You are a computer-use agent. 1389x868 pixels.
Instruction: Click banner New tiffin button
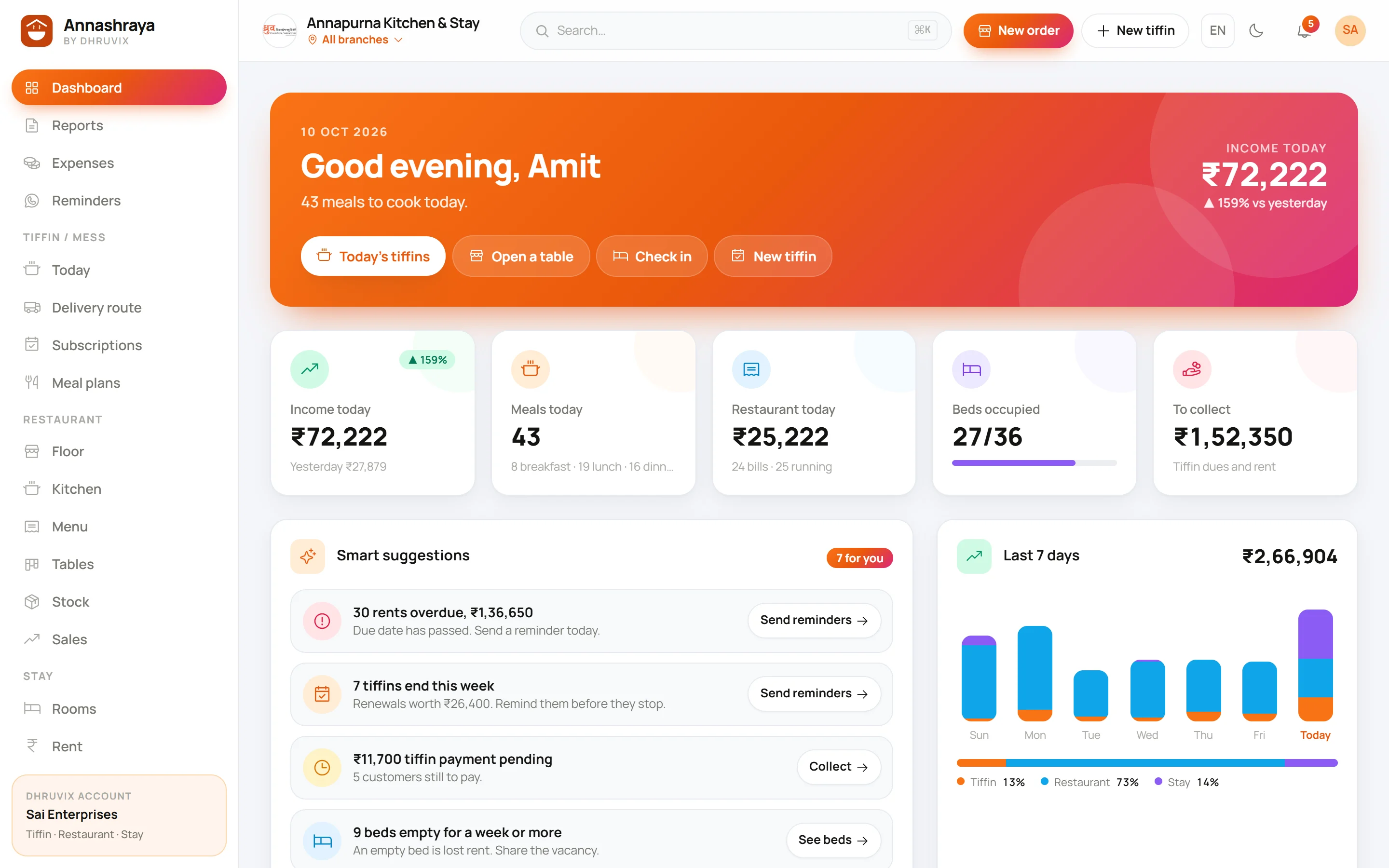pyautogui.click(x=773, y=256)
